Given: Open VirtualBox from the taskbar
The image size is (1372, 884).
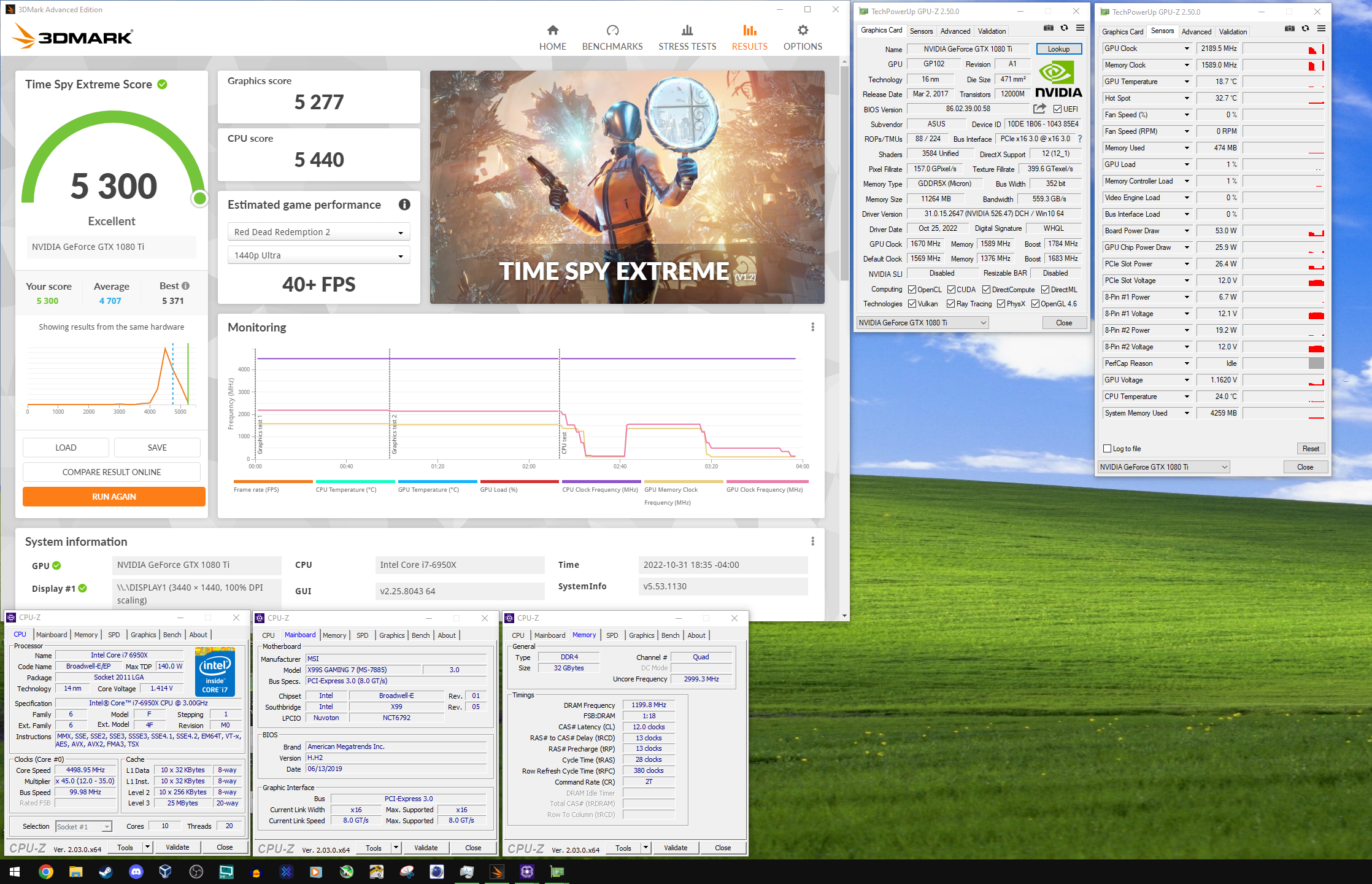Looking at the screenshot, I should point(165,871).
